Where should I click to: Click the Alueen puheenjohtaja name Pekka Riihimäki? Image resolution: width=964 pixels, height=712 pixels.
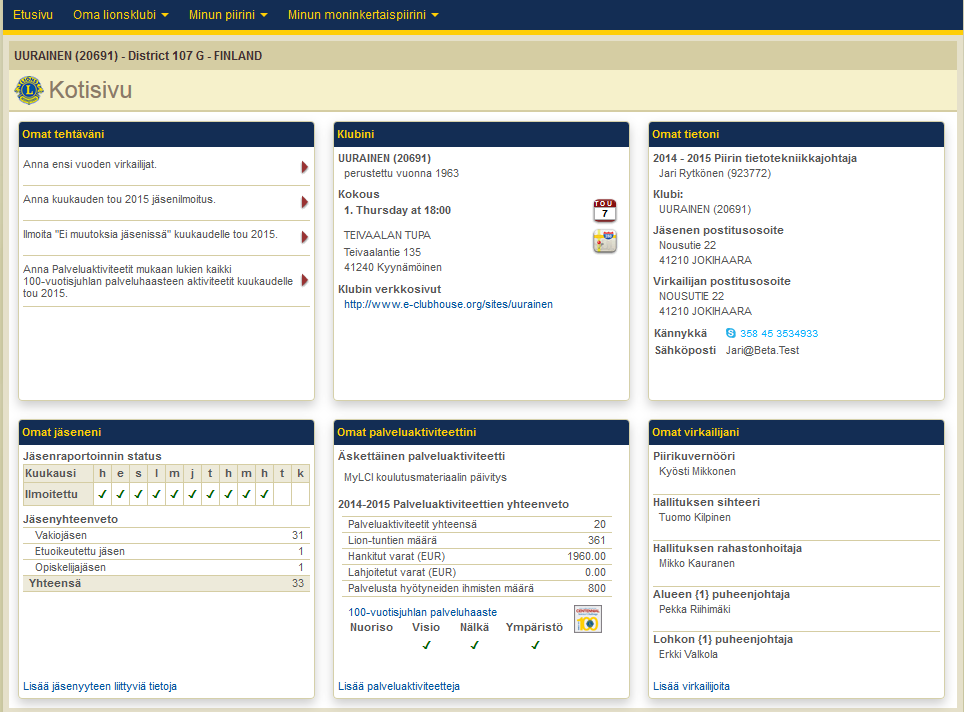(x=695, y=610)
